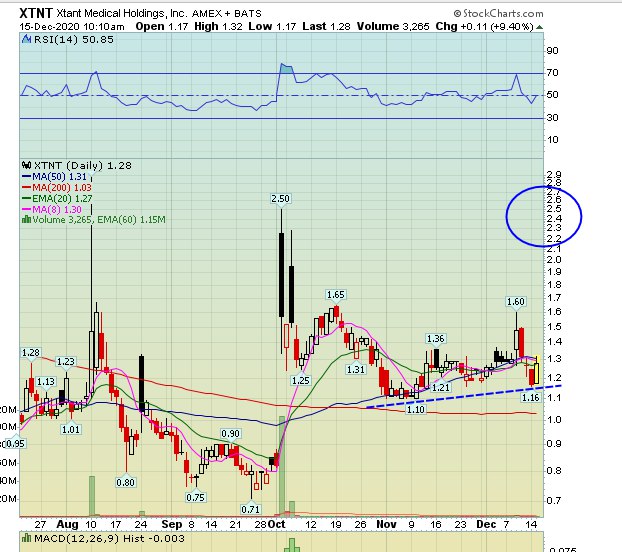Click the Low 1.17 value

pos(272,27)
